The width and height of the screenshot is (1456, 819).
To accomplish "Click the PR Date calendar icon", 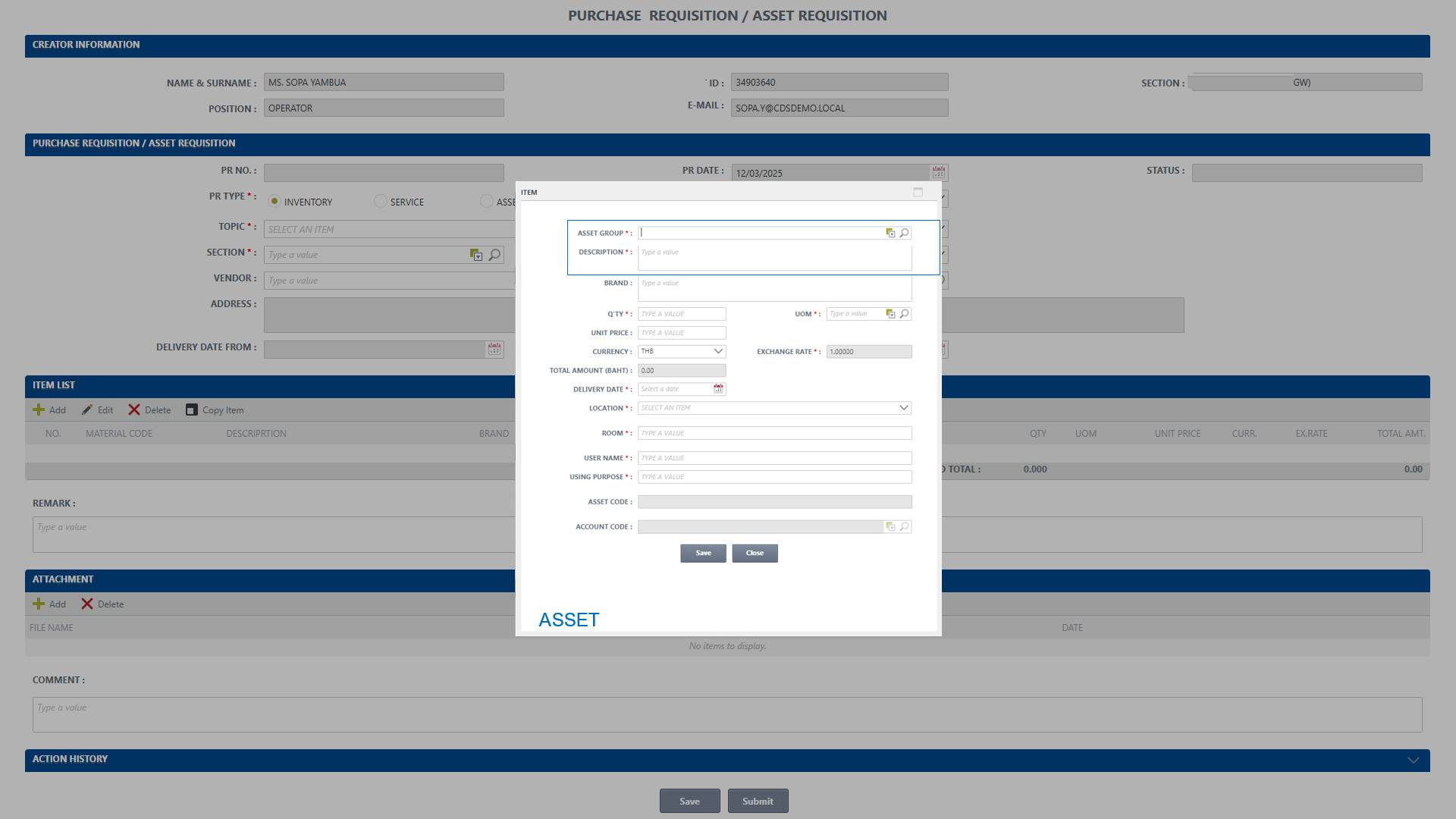I will [x=938, y=173].
